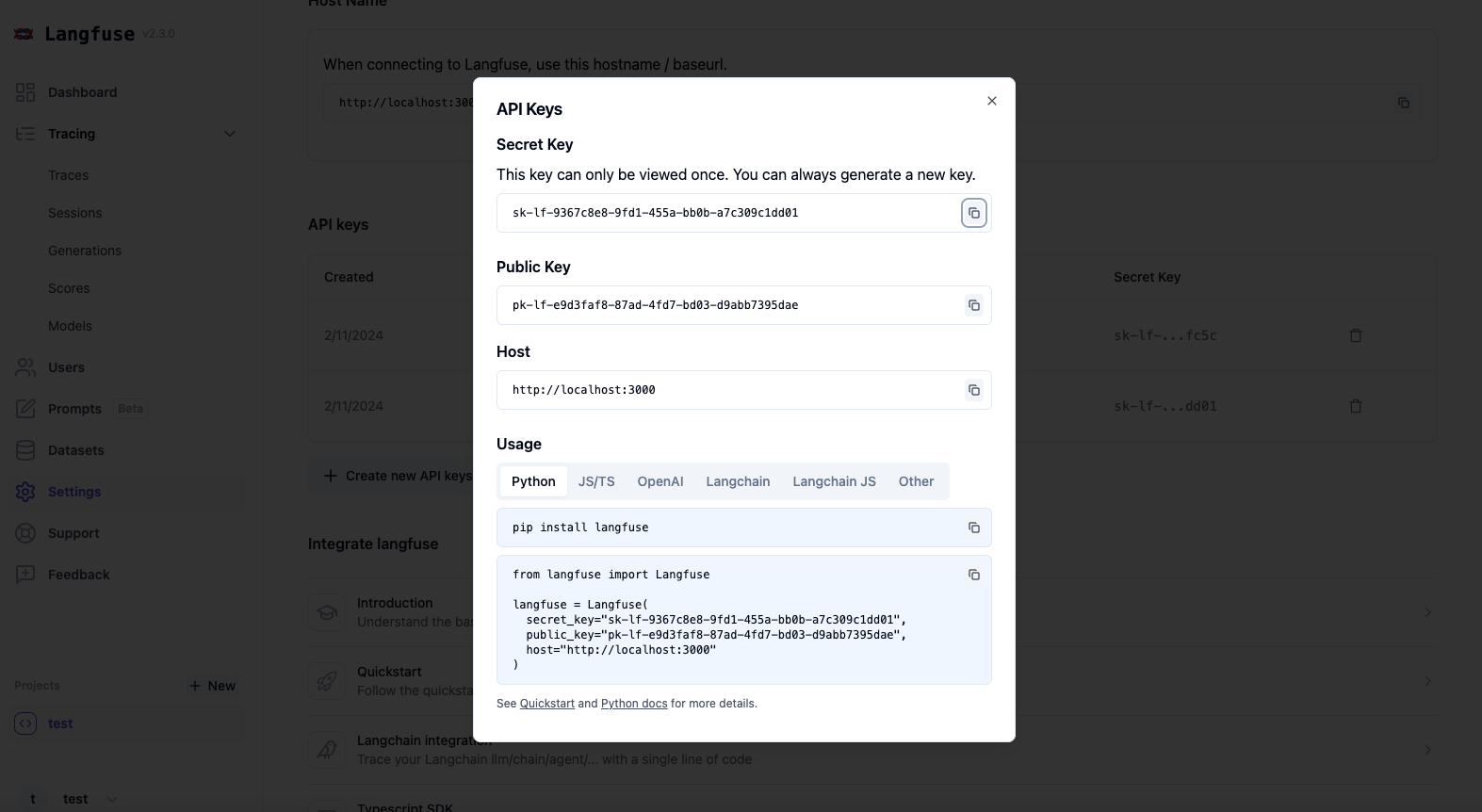Screen dimensions: 1482x812
Task: Open Traces in the sidebar
Action: 68,175
